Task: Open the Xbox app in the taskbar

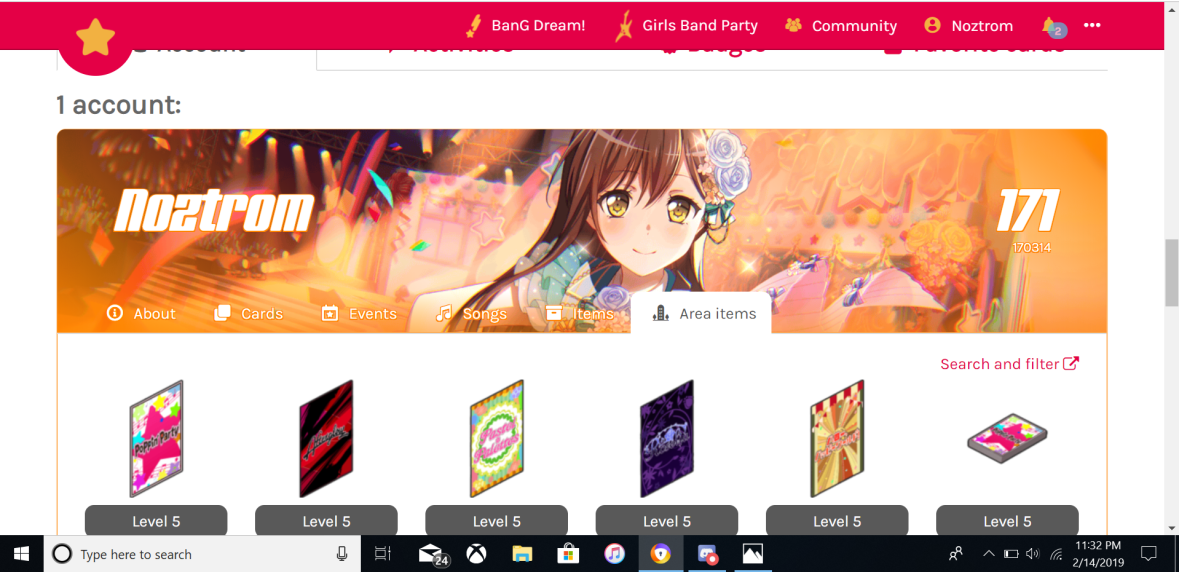Action: tap(476, 553)
